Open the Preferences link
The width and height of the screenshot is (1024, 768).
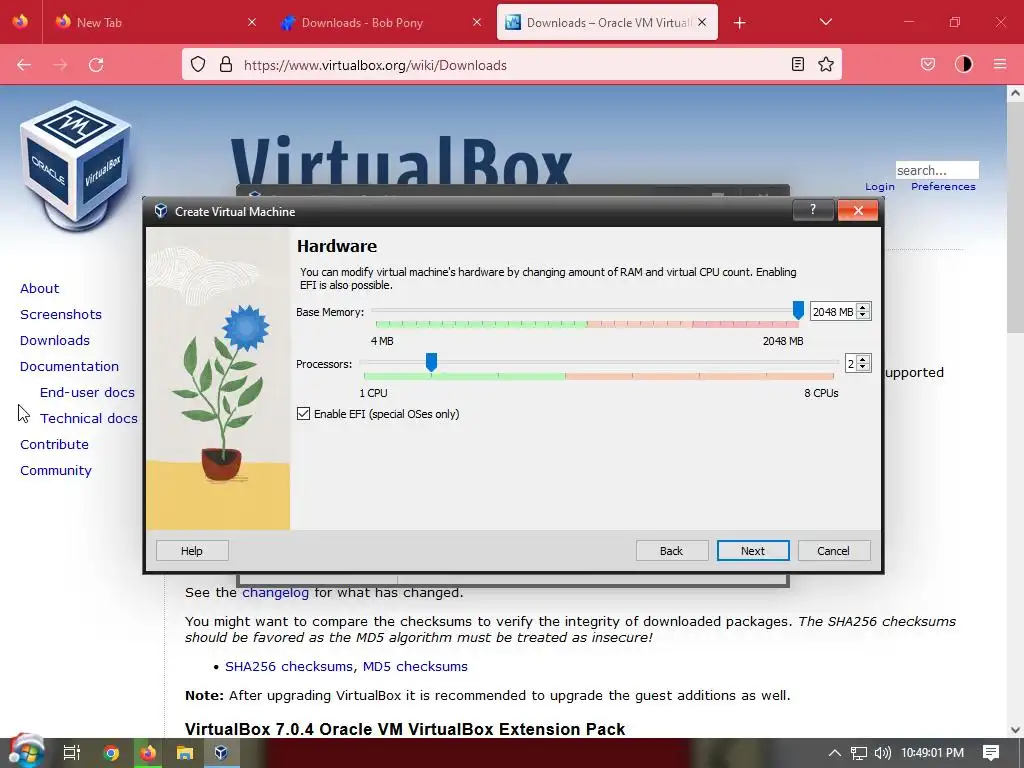pyautogui.click(x=943, y=187)
